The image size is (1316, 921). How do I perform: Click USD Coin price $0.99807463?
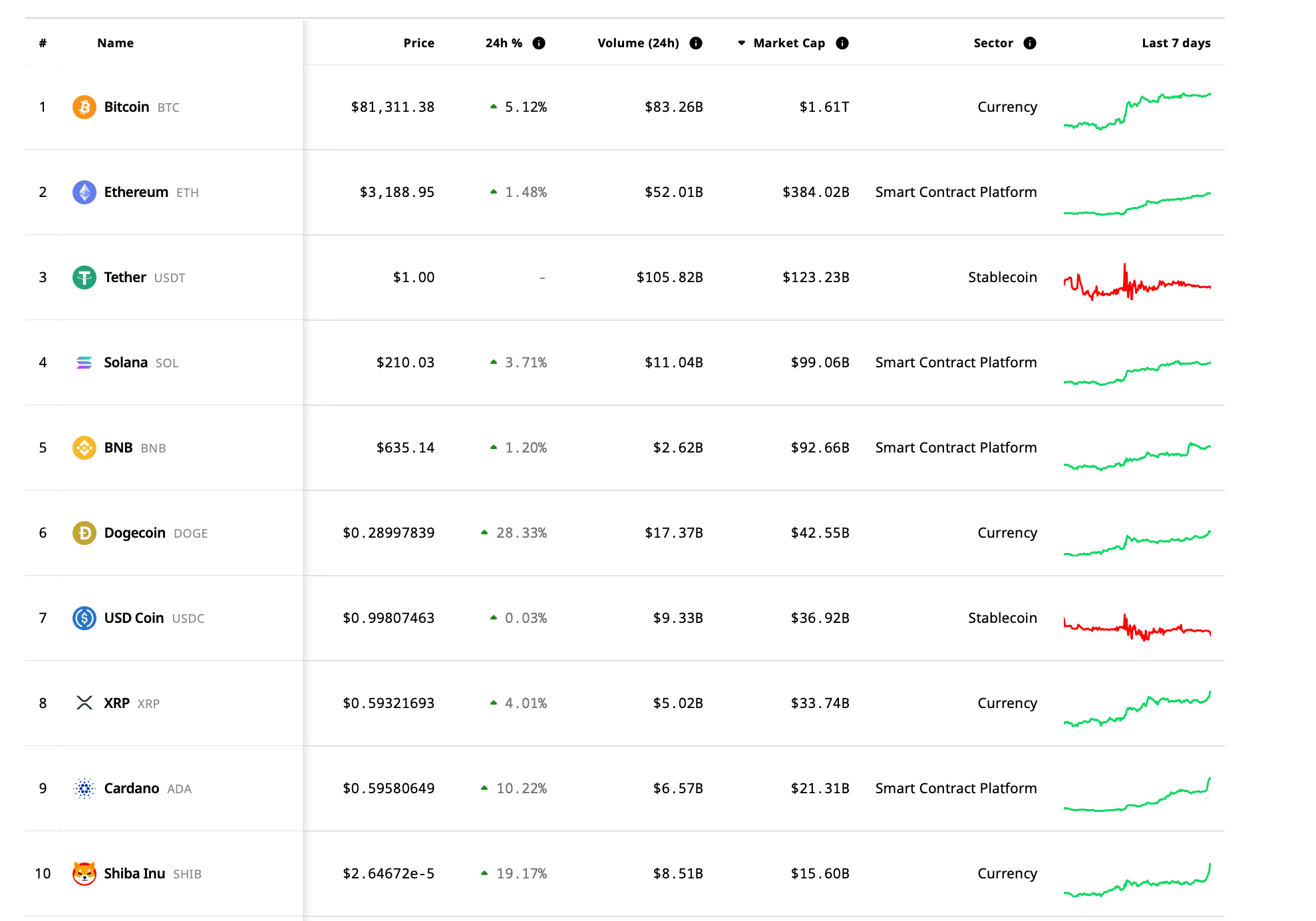pyautogui.click(x=389, y=618)
